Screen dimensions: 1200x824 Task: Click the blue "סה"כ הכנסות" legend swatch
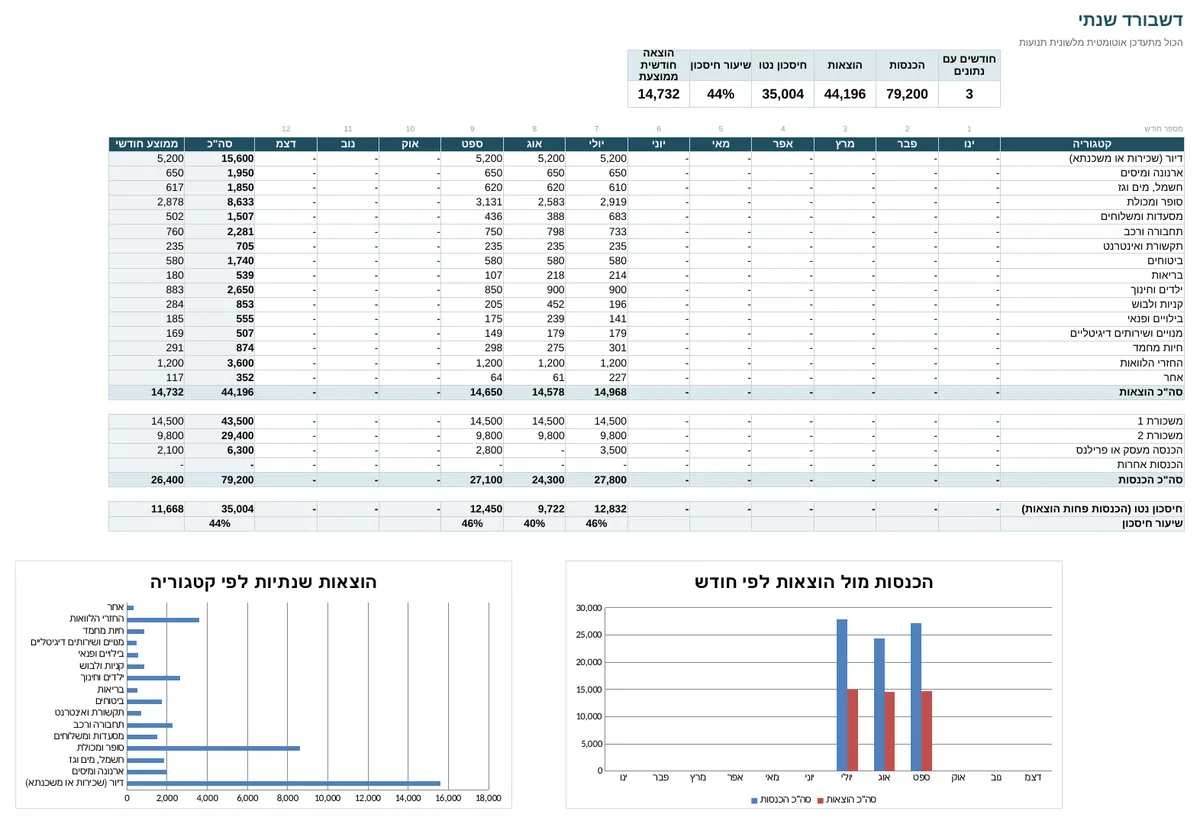(755, 799)
